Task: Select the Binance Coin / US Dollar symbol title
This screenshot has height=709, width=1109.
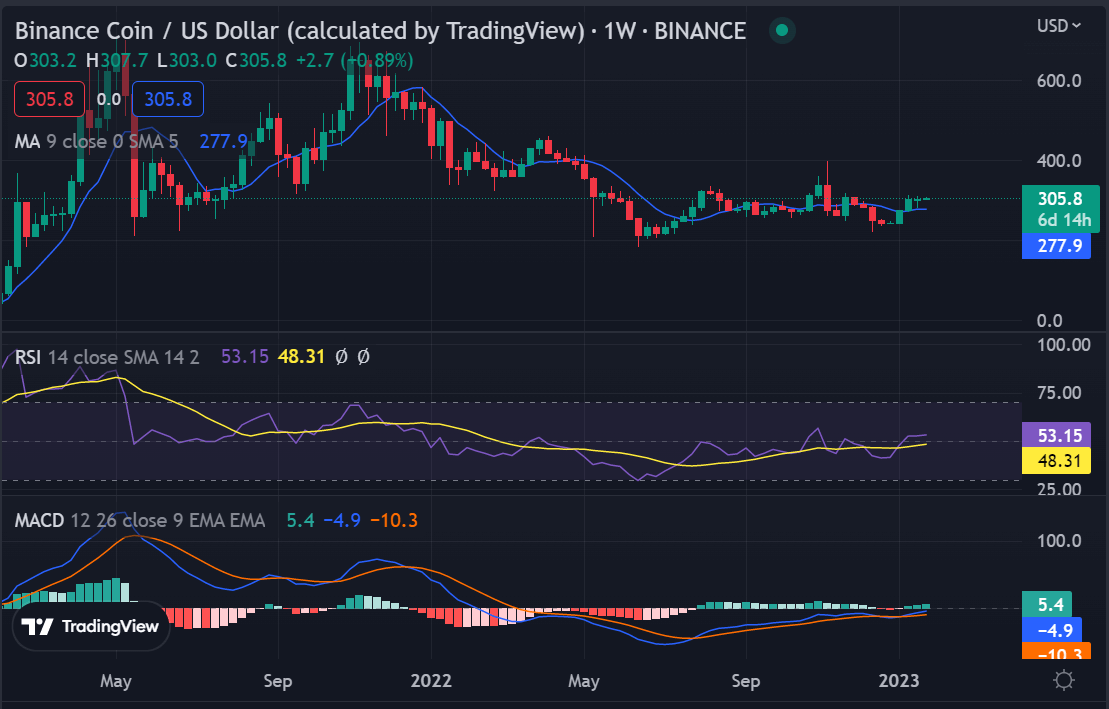Action: tap(380, 31)
